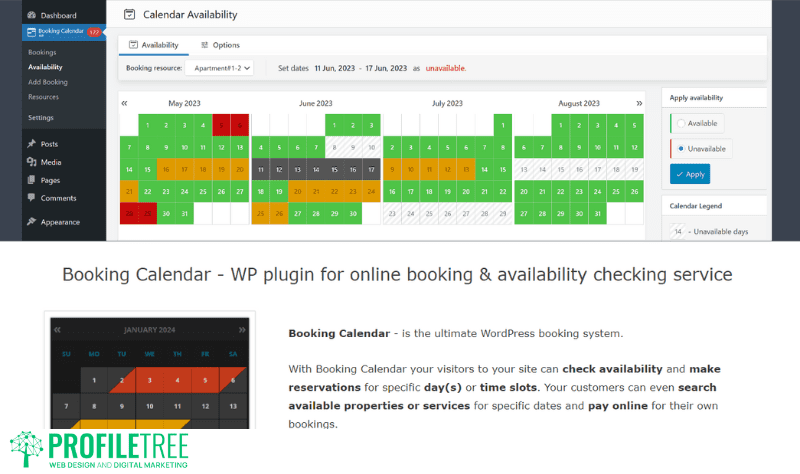
Task: Click the Options tab sliders icon
Action: [x=205, y=45]
